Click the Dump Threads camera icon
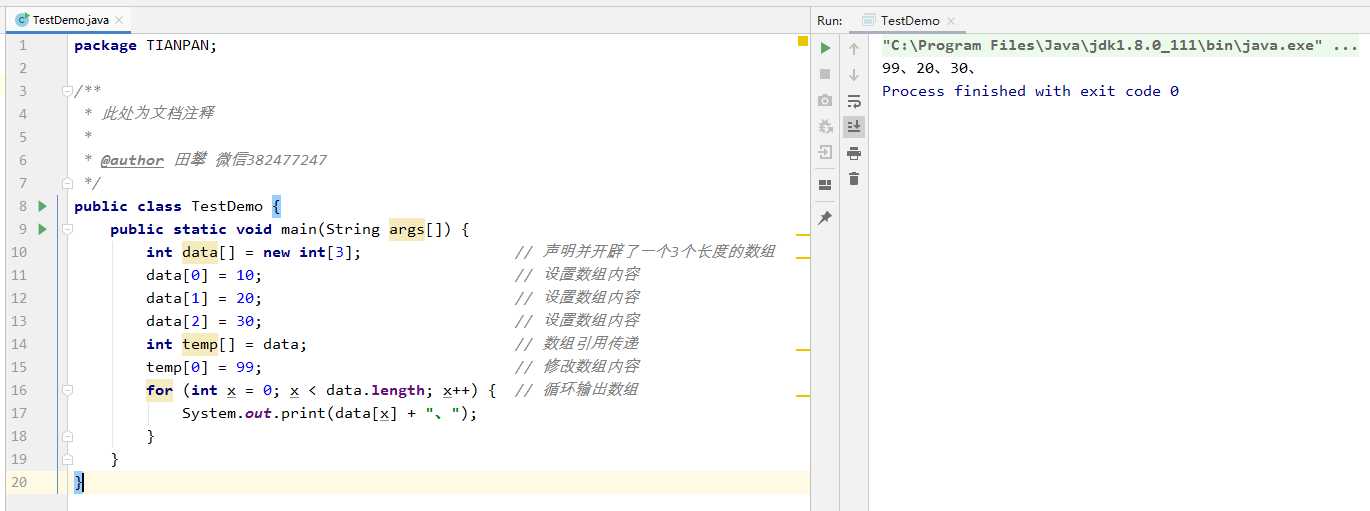1370x511 pixels. tap(825, 100)
